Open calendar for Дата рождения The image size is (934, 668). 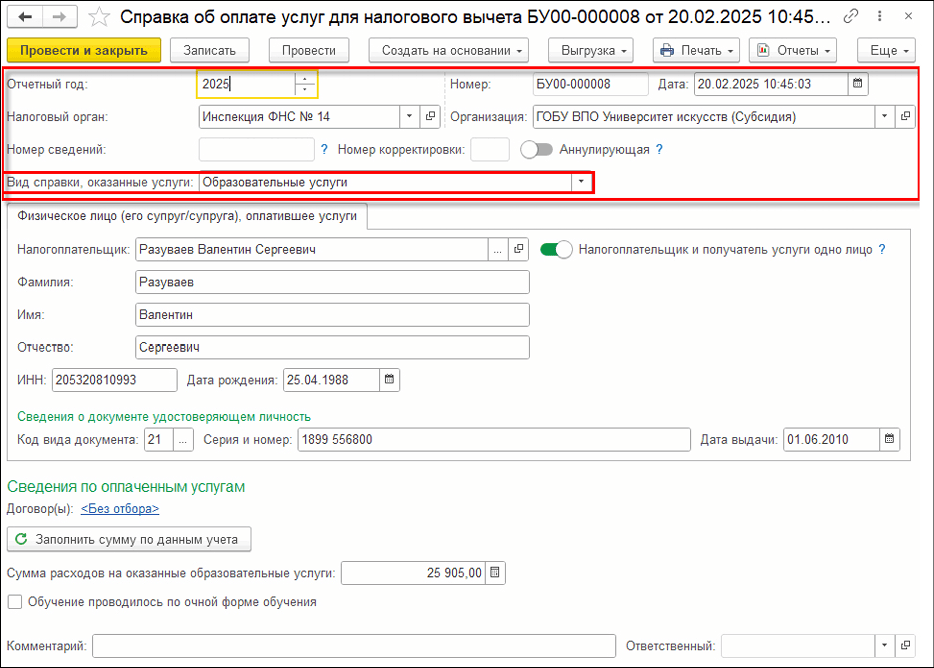390,380
